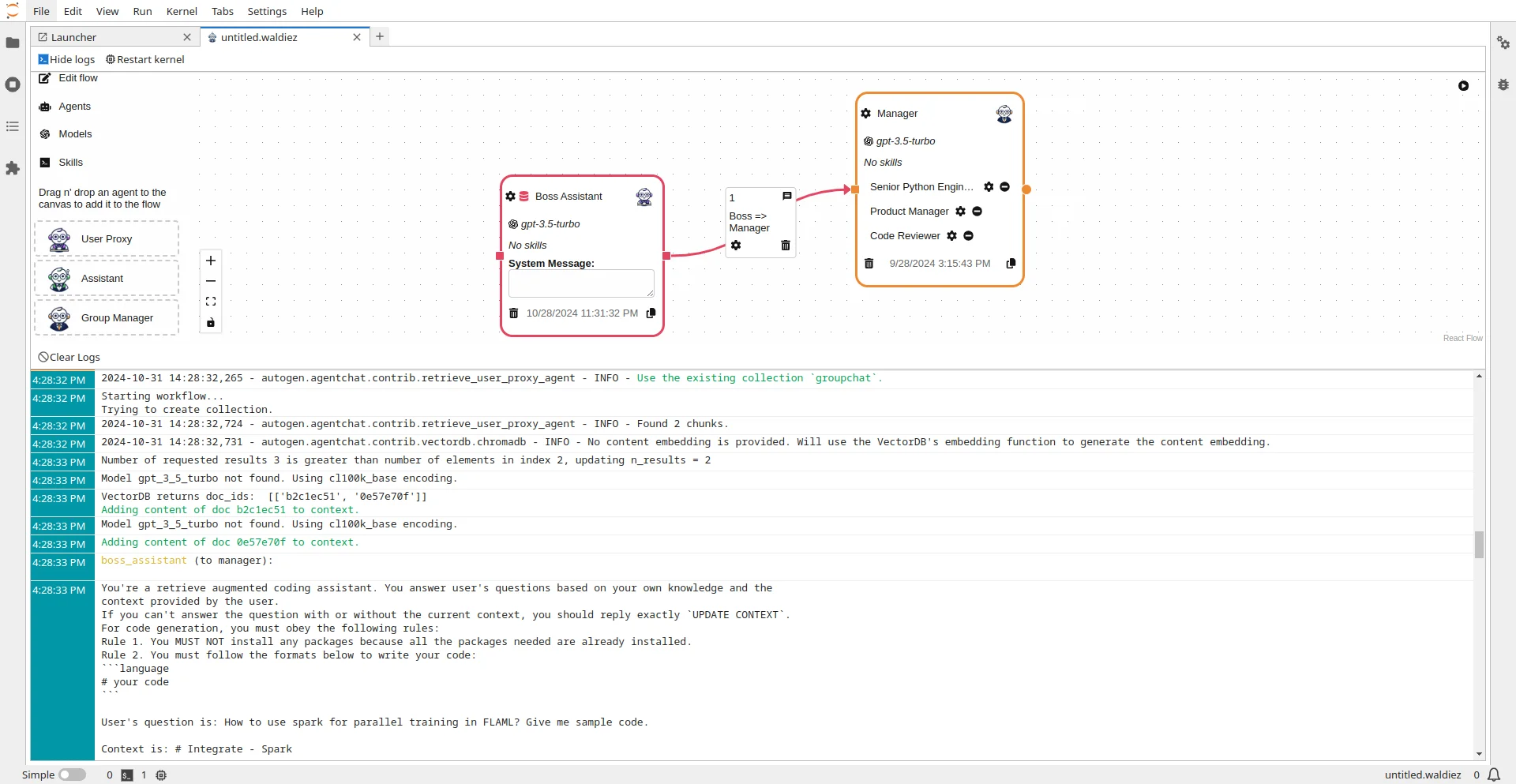Open the Help menu

[312, 11]
